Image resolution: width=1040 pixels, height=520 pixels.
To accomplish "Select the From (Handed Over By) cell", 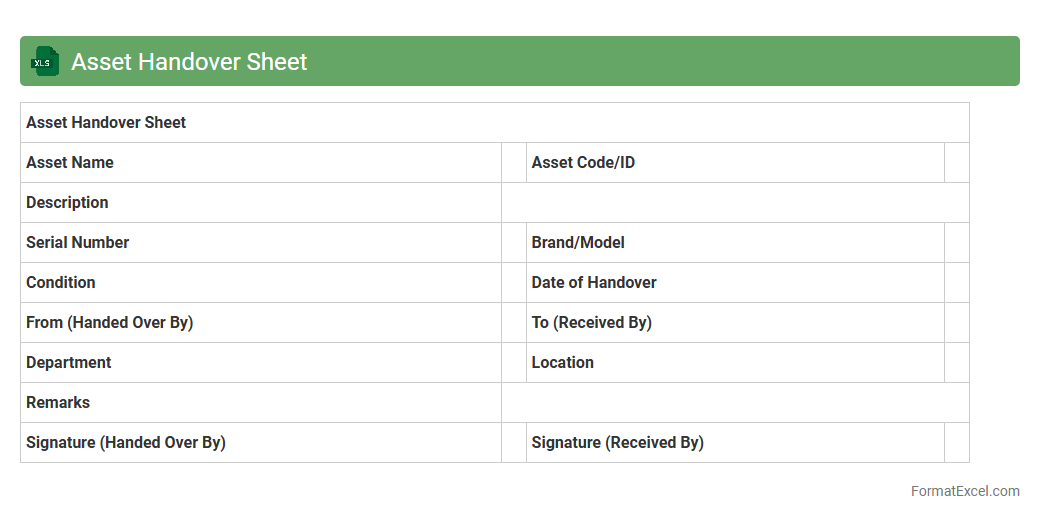I will coord(260,323).
